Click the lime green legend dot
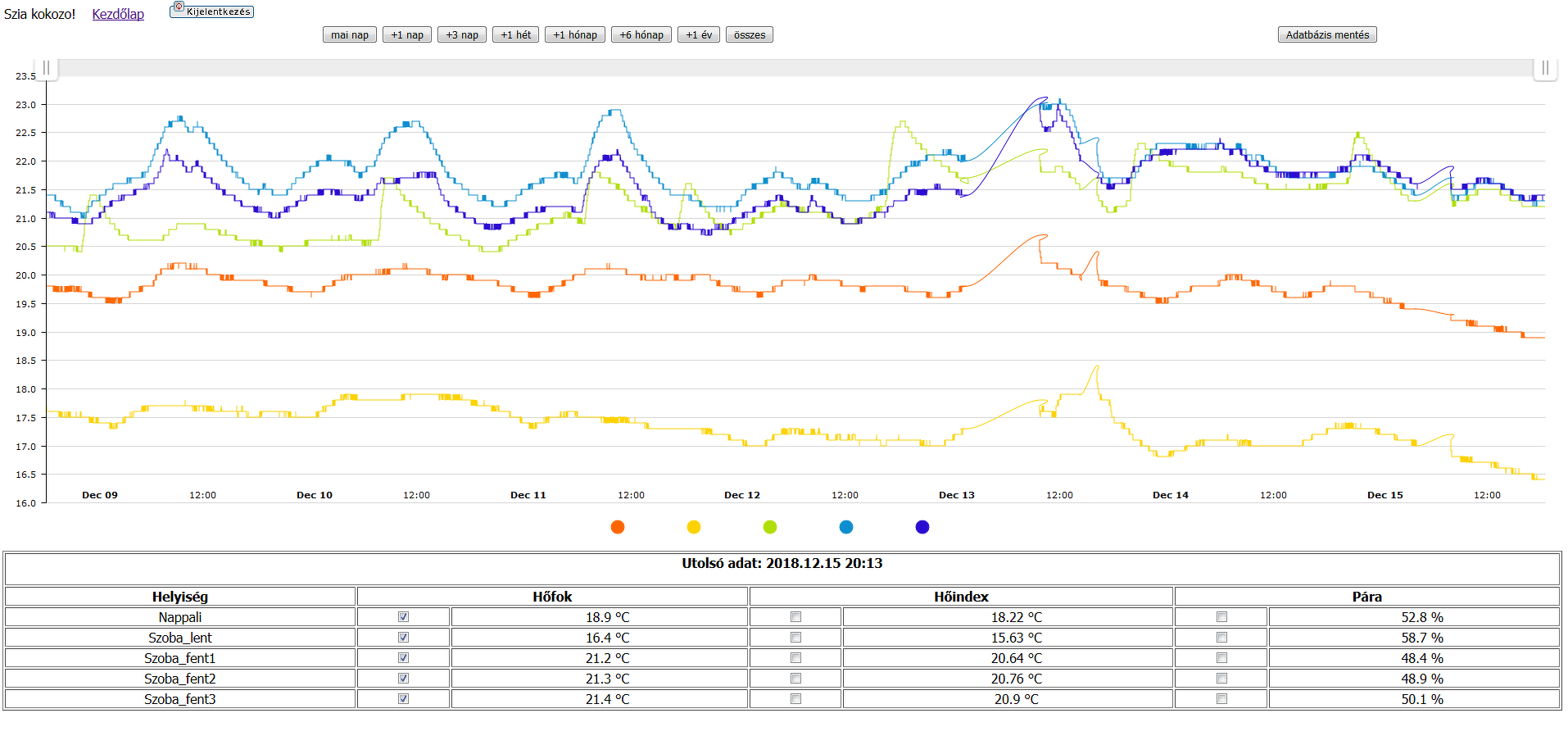The image size is (1568, 745). click(x=770, y=527)
